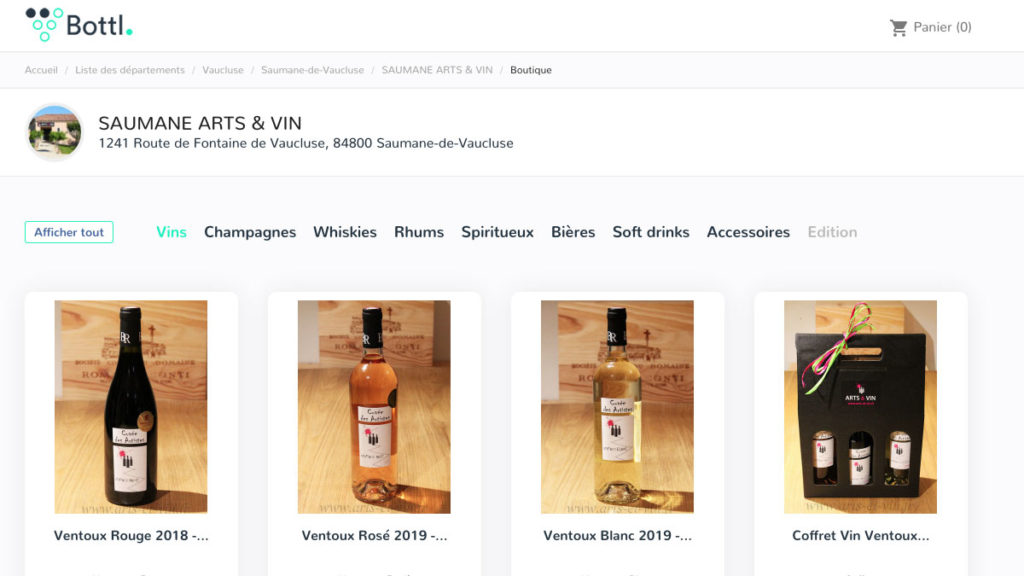The width and height of the screenshot is (1024, 576).
Task: Open the Soft drinks category
Action: click(651, 232)
